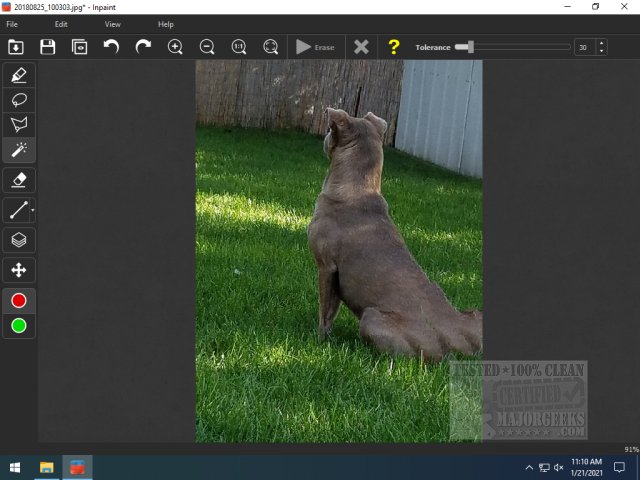Expand the Line tool options arrow
Image resolution: width=640 pixels, height=480 pixels.
coord(33,211)
